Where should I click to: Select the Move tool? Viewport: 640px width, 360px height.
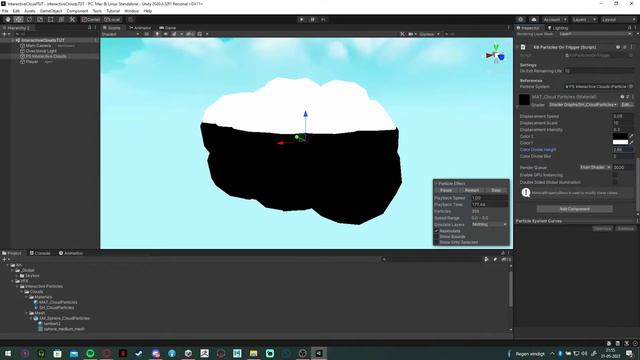pyautogui.click(x=18, y=19)
